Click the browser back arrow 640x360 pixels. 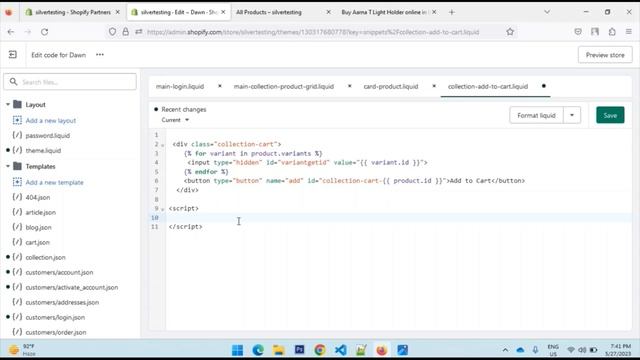point(11,32)
